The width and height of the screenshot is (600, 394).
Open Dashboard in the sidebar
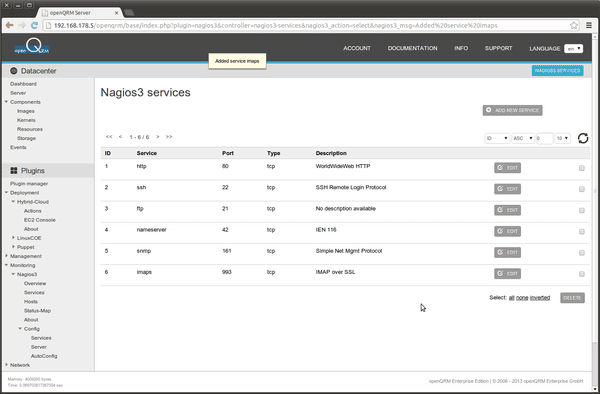(23, 84)
